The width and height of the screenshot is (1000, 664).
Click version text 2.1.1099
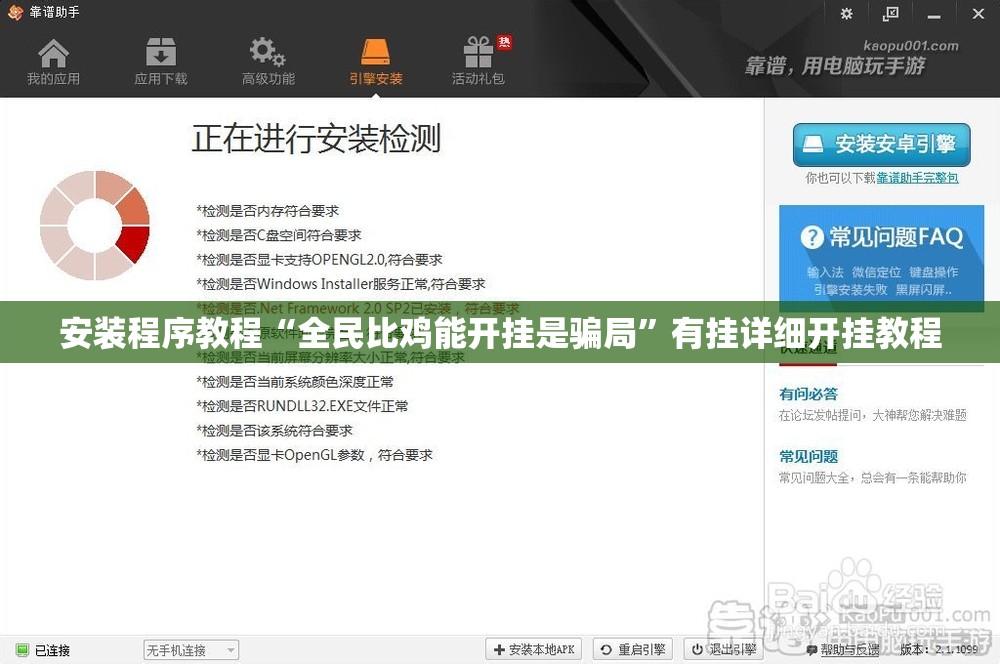click(956, 650)
